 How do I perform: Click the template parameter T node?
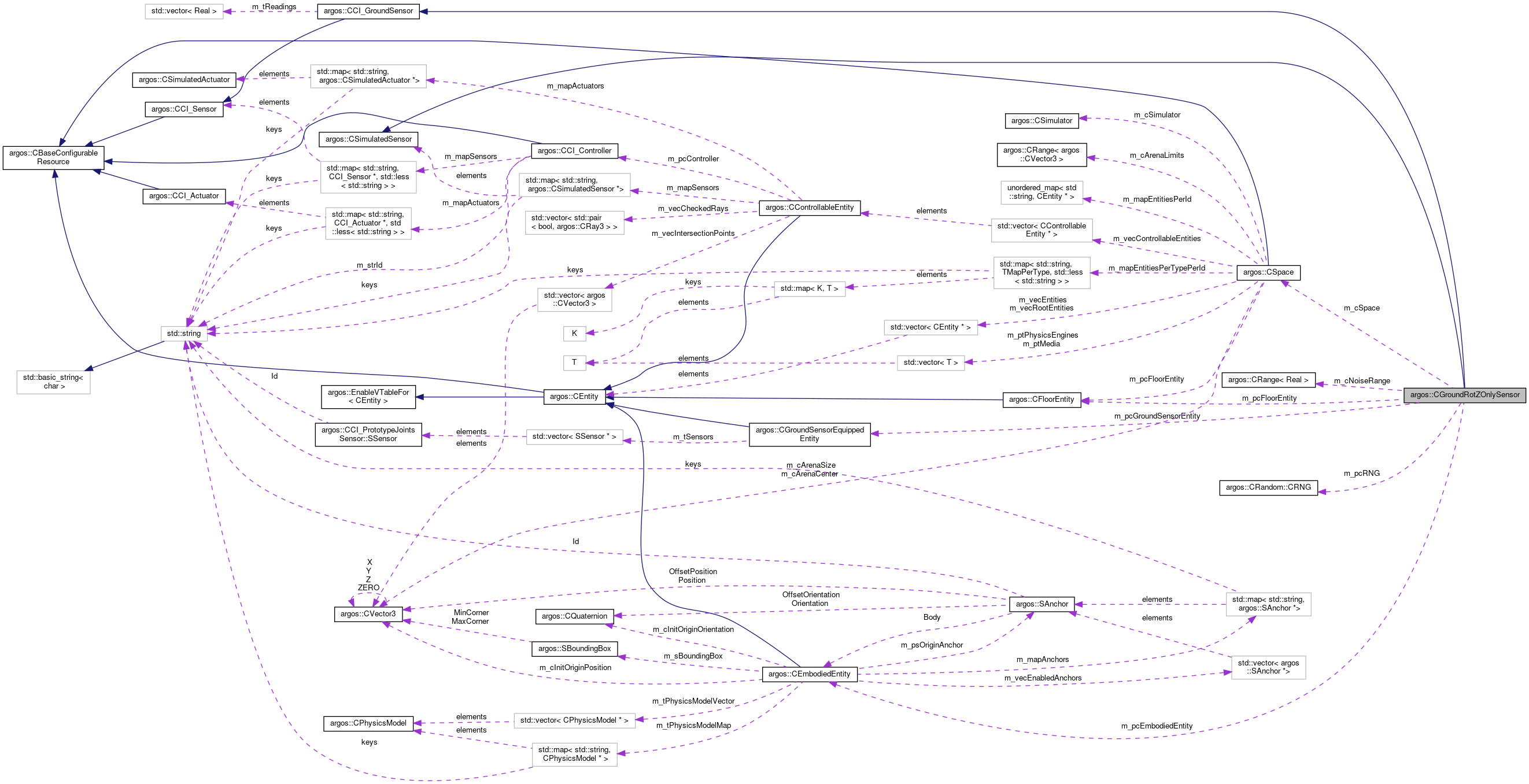tap(575, 363)
